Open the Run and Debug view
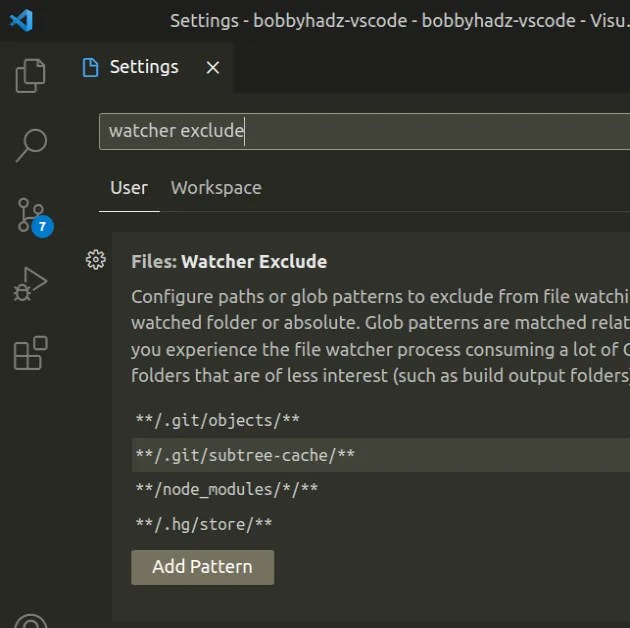 [x=31, y=284]
